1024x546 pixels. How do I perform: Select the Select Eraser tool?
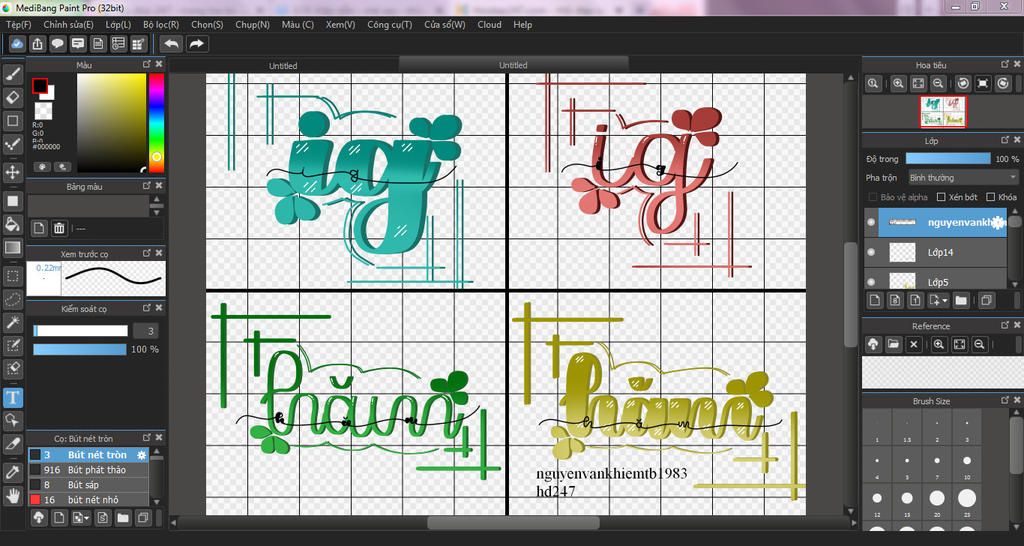[x=12, y=368]
